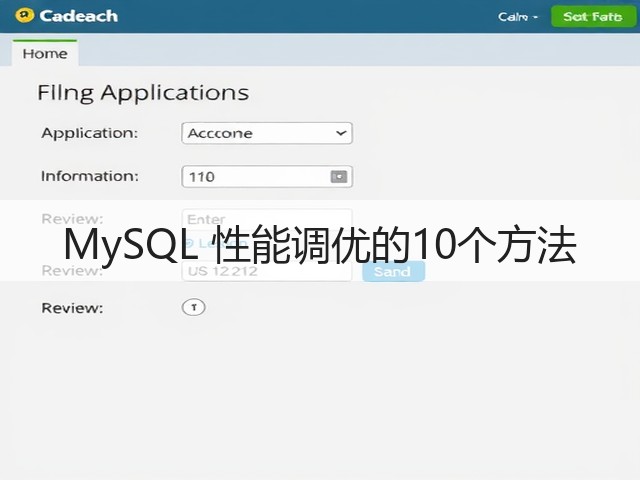Viewport: 640px width, 480px height.
Task: Click the Cadeach brand title text
Action: click(78, 16)
